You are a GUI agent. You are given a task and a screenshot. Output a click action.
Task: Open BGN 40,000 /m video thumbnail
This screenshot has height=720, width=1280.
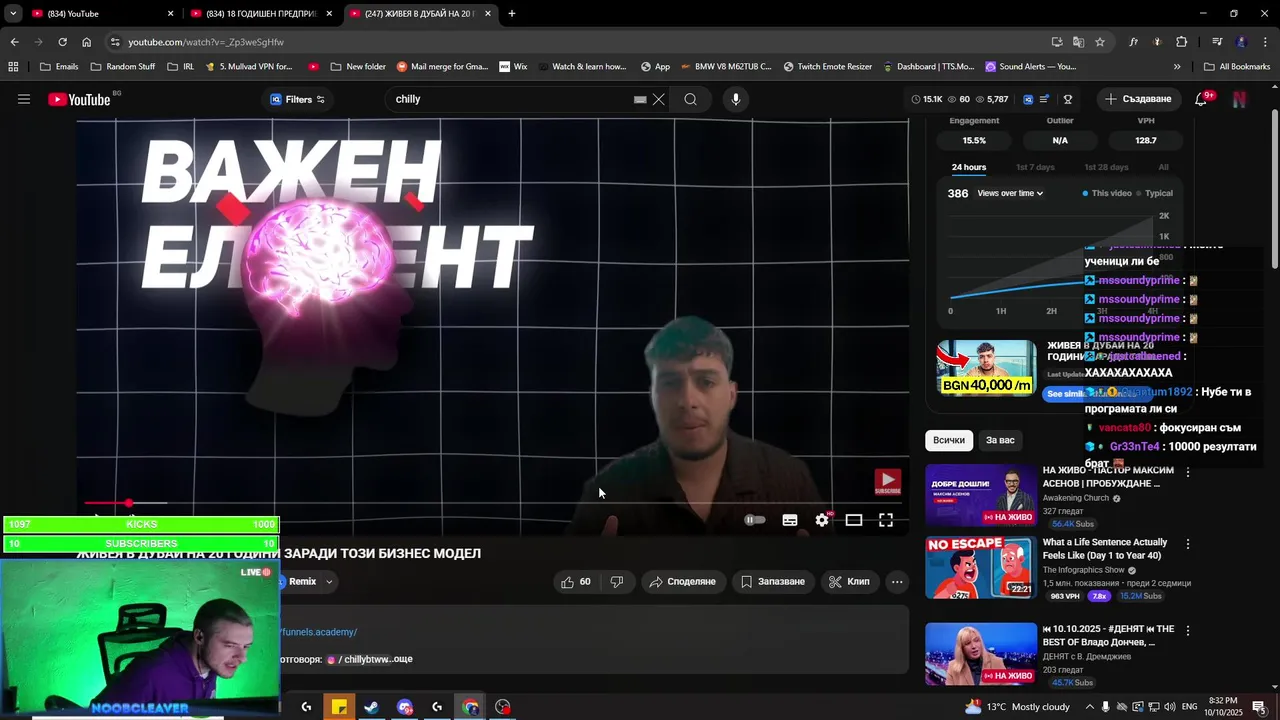coord(987,368)
